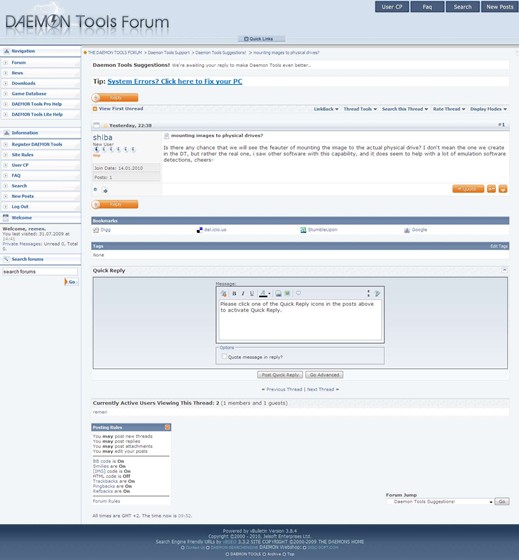Collapse the Quick Reply section
Image resolution: width=519 pixels, height=560 pixels.
(504, 270)
